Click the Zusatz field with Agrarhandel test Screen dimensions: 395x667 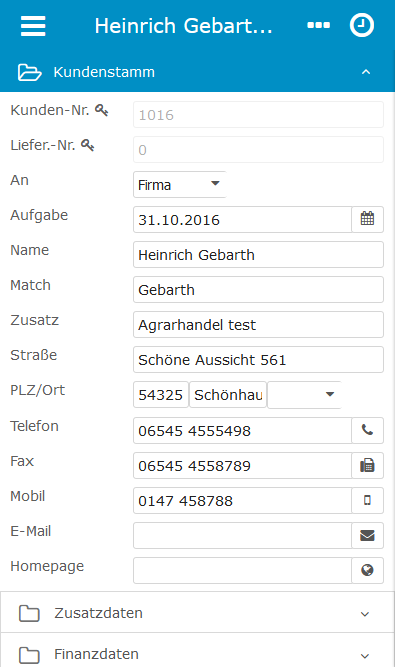pos(259,325)
